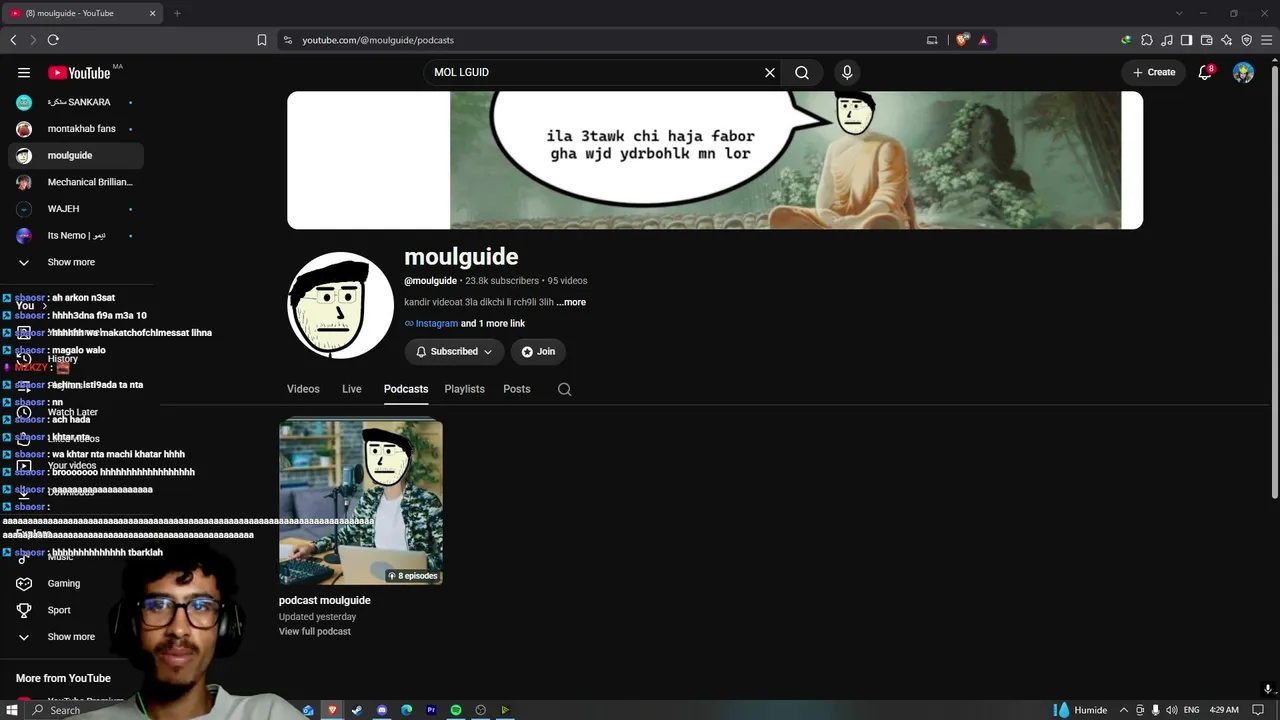Open the account avatar menu

pyautogui.click(x=1243, y=72)
